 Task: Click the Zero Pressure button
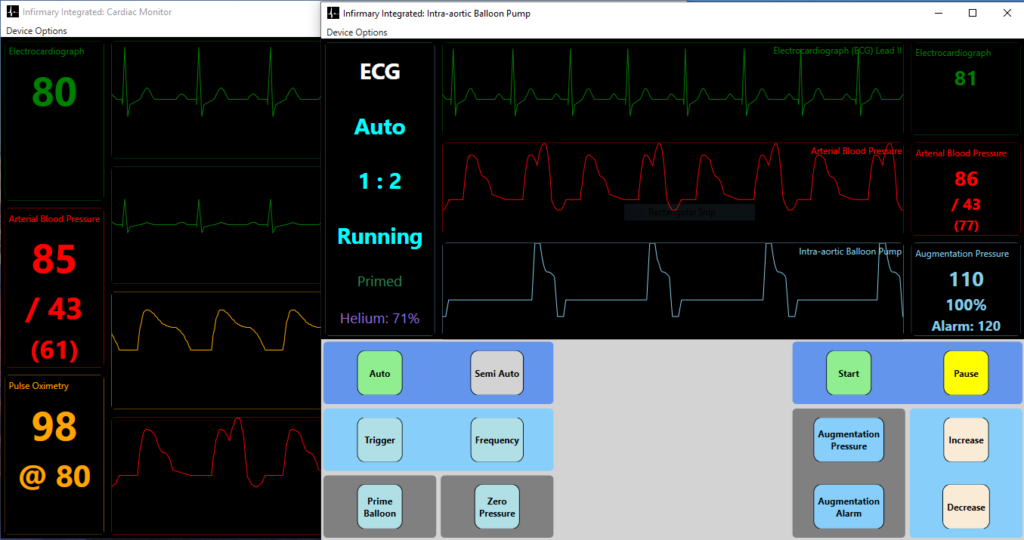(x=496, y=507)
